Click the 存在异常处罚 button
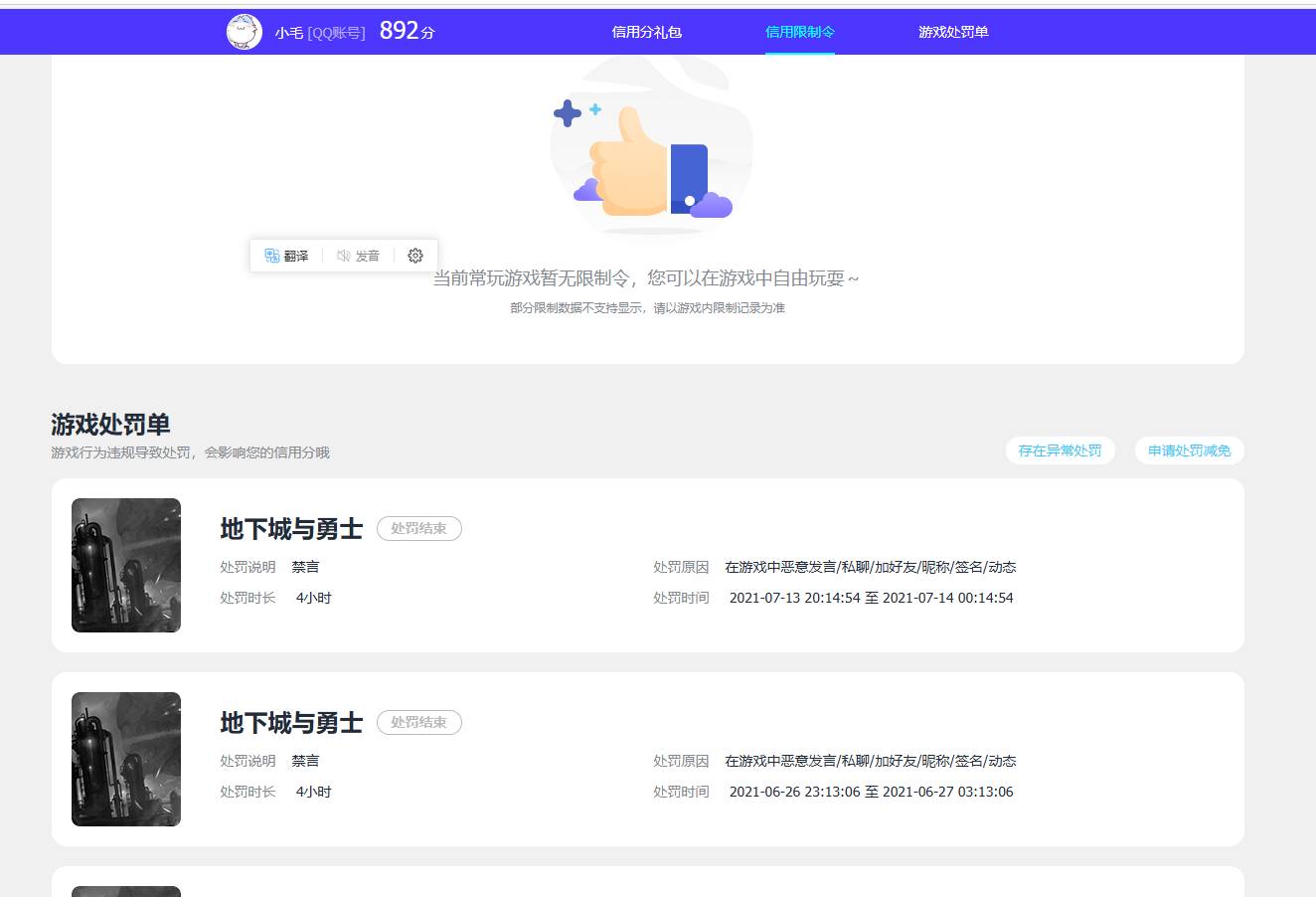 tap(1060, 450)
